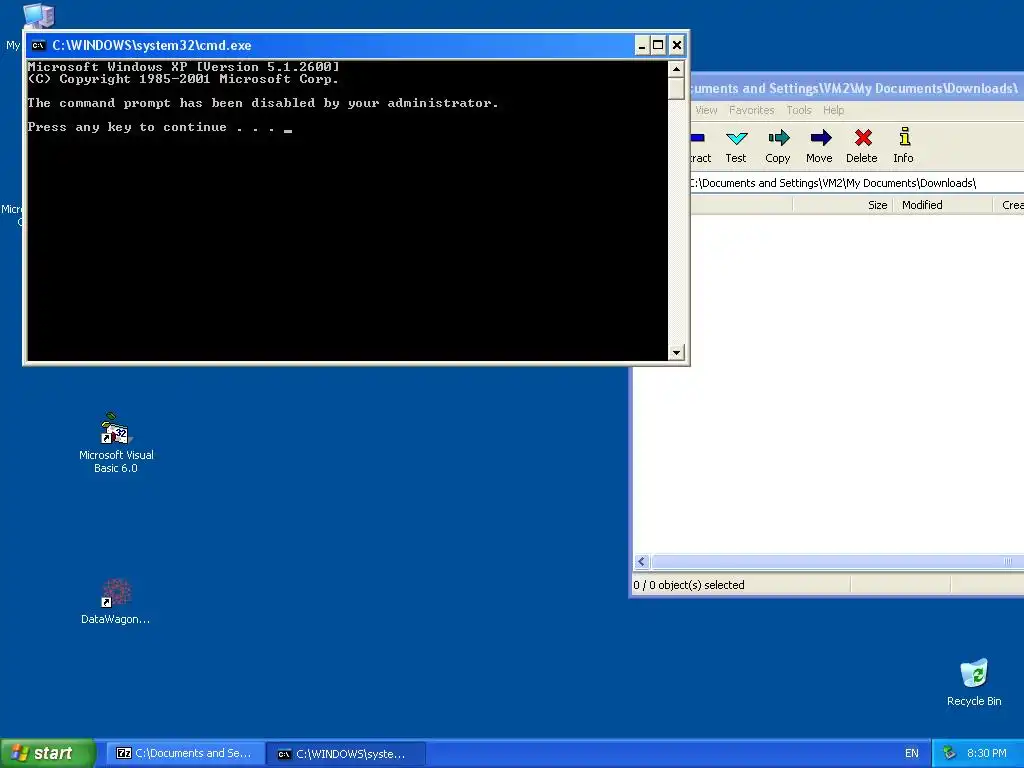Click '0 / 0 object(s) selected' status text
This screenshot has width=1024, height=768.
689,584
